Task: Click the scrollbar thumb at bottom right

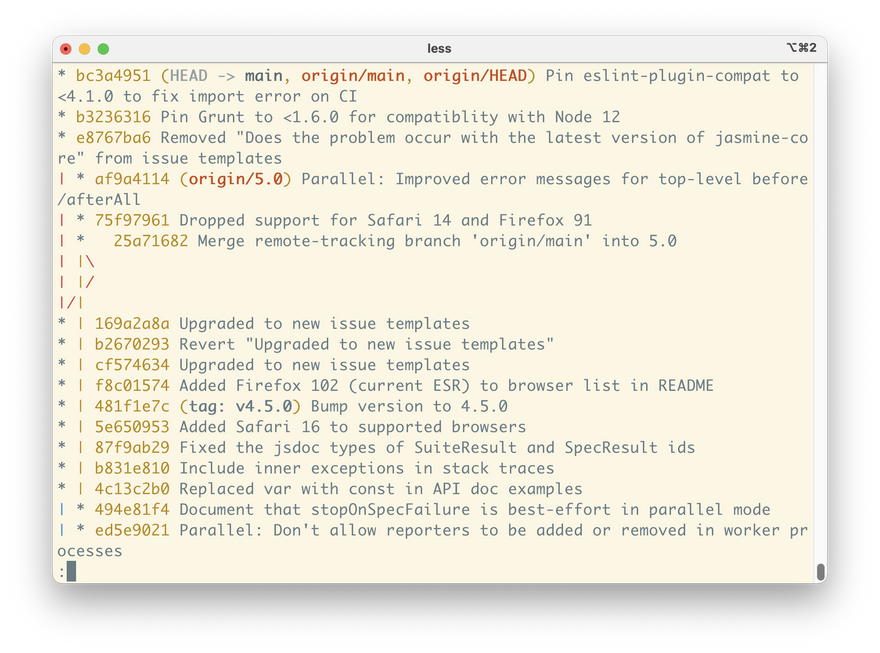Action: pyautogui.click(x=820, y=572)
